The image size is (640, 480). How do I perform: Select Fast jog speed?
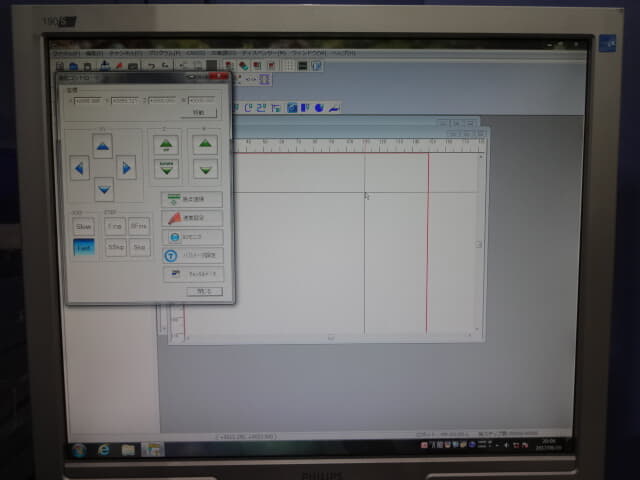84,247
